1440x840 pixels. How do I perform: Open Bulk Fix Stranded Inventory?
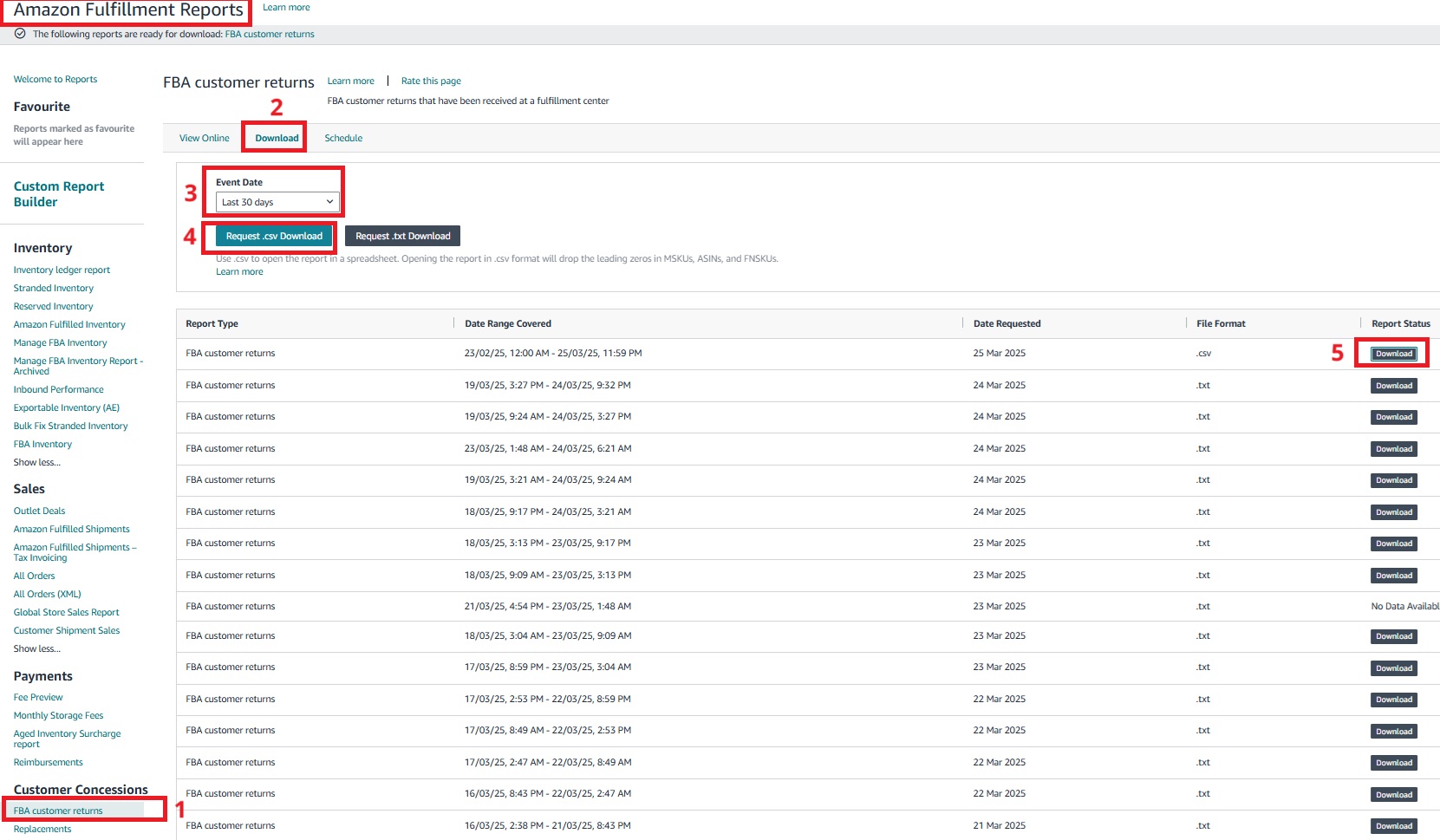point(70,426)
